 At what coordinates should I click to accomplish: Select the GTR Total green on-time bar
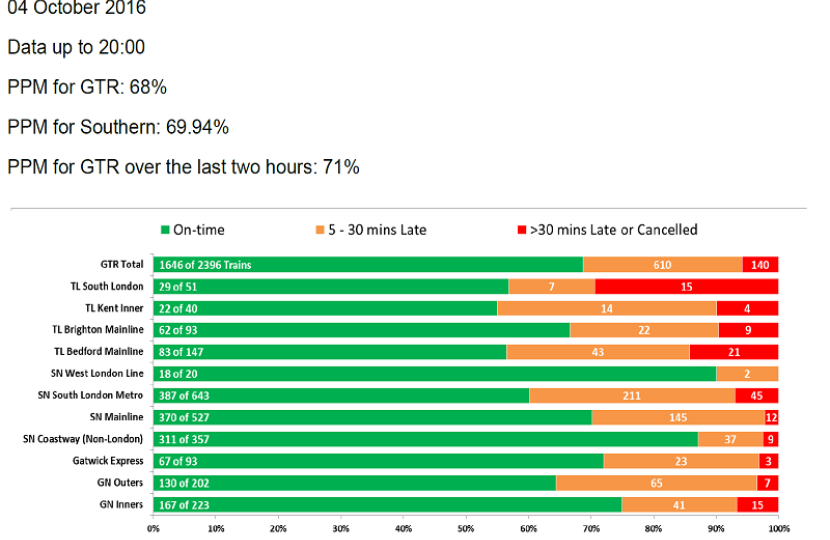tap(368, 264)
